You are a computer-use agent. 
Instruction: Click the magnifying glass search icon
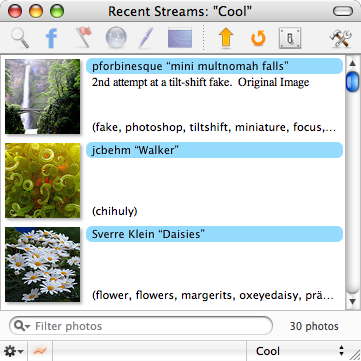tap(20, 38)
